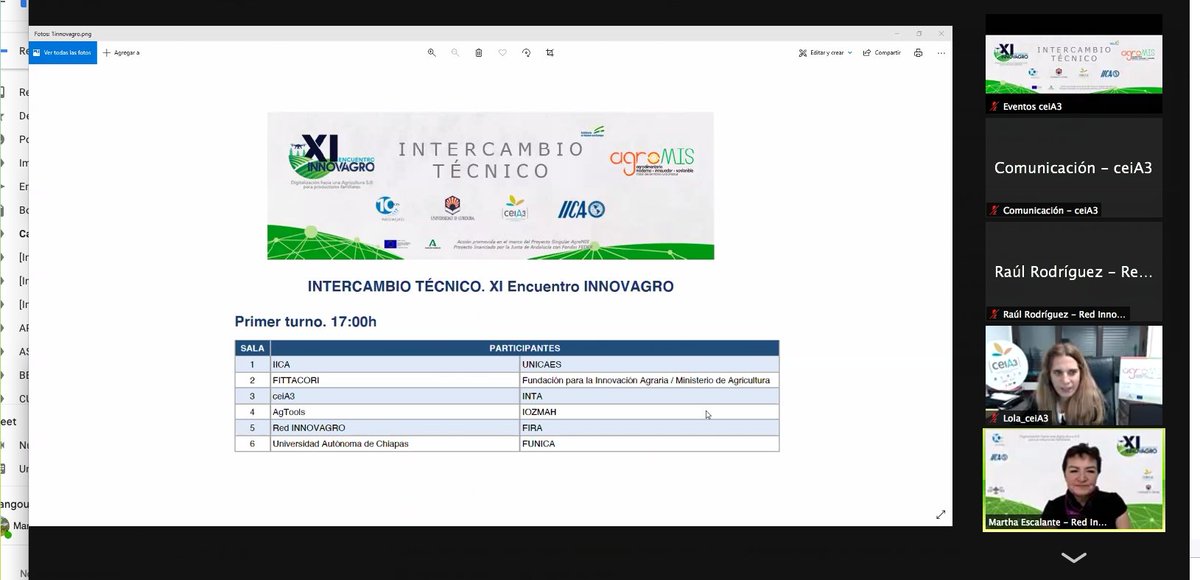Click Agregar a button
The image size is (1200, 580).
tap(122, 52)
